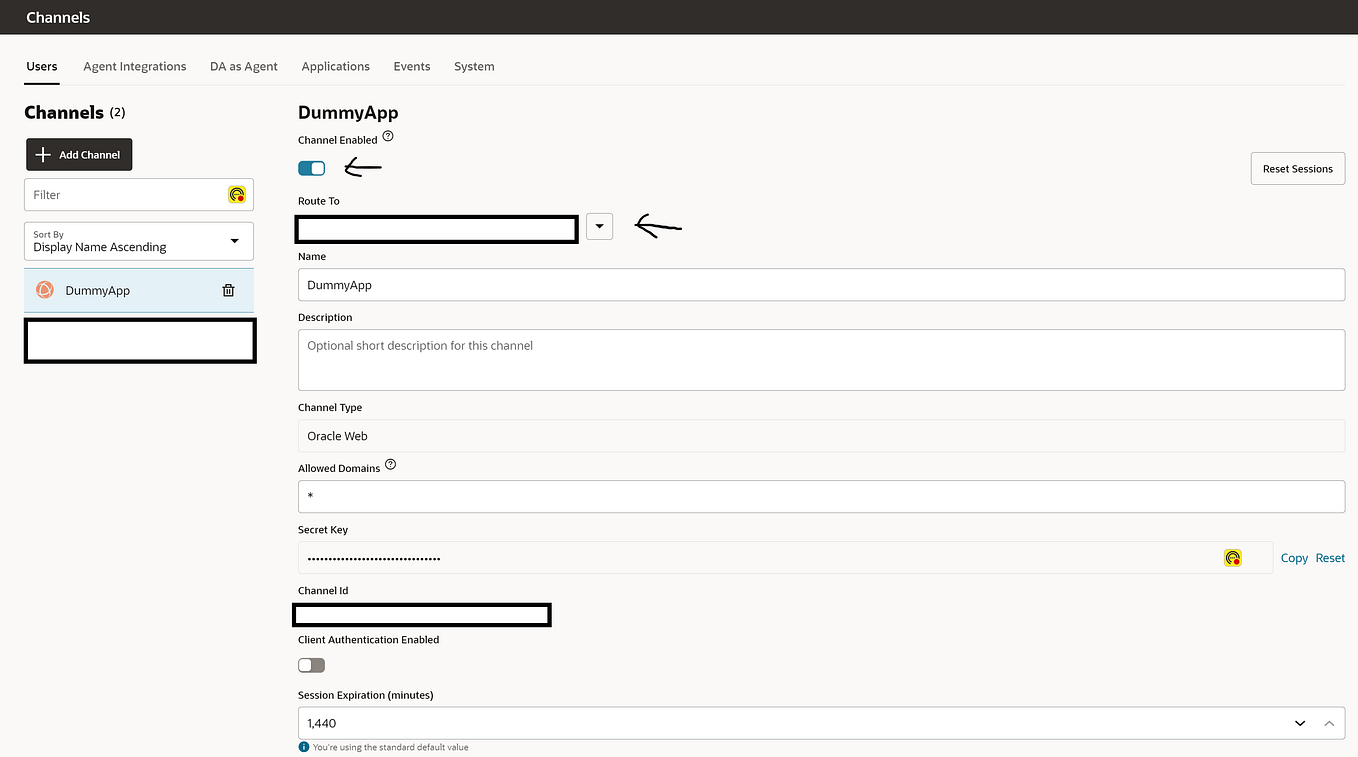Image resolution: width=1358 pixels, height=757 pixels.
Task: Click the Reset Sessions button
Action: pyautogui.click(x=1297, y=168)
